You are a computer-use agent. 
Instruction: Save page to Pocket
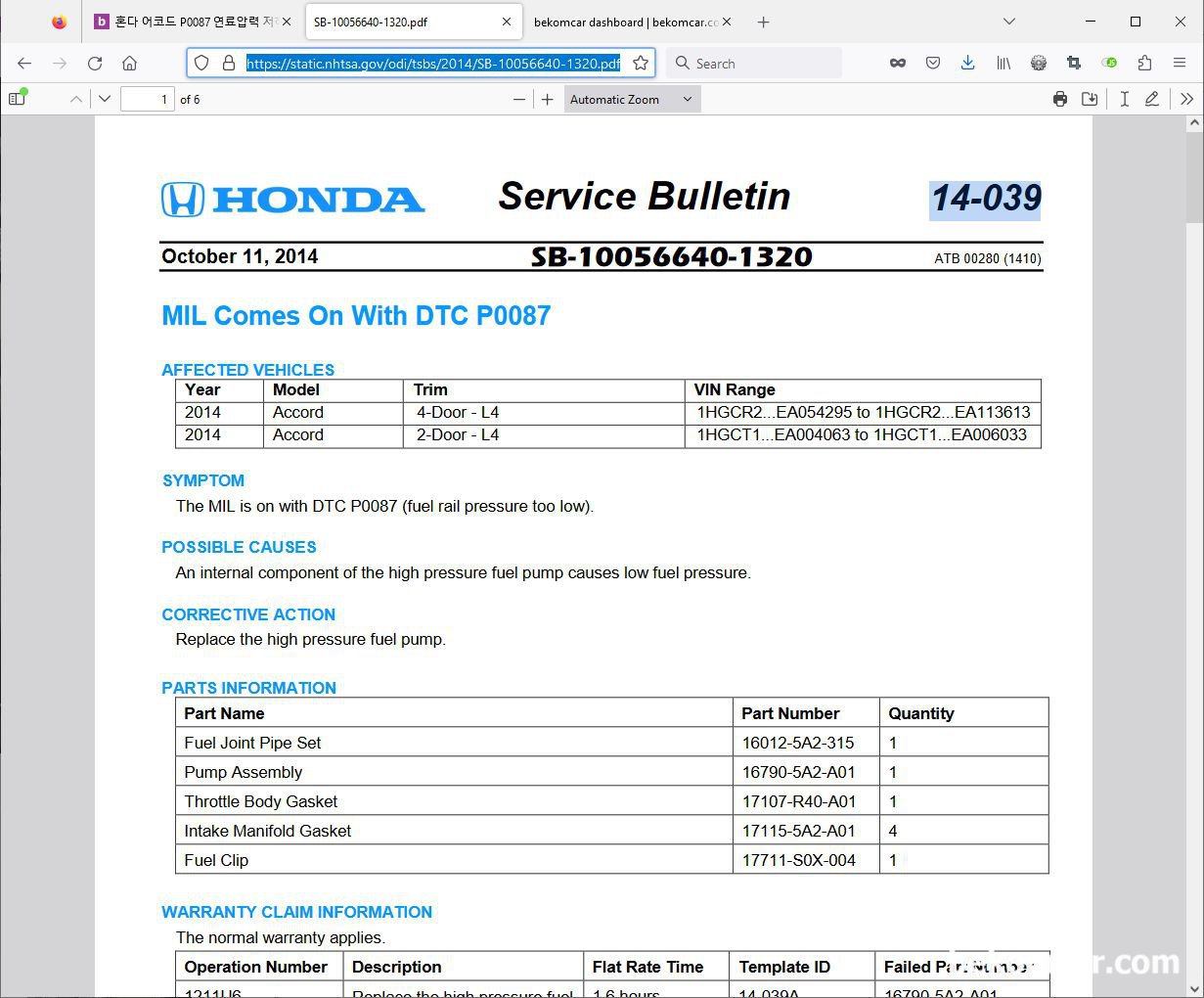click(x=932, y=63)
